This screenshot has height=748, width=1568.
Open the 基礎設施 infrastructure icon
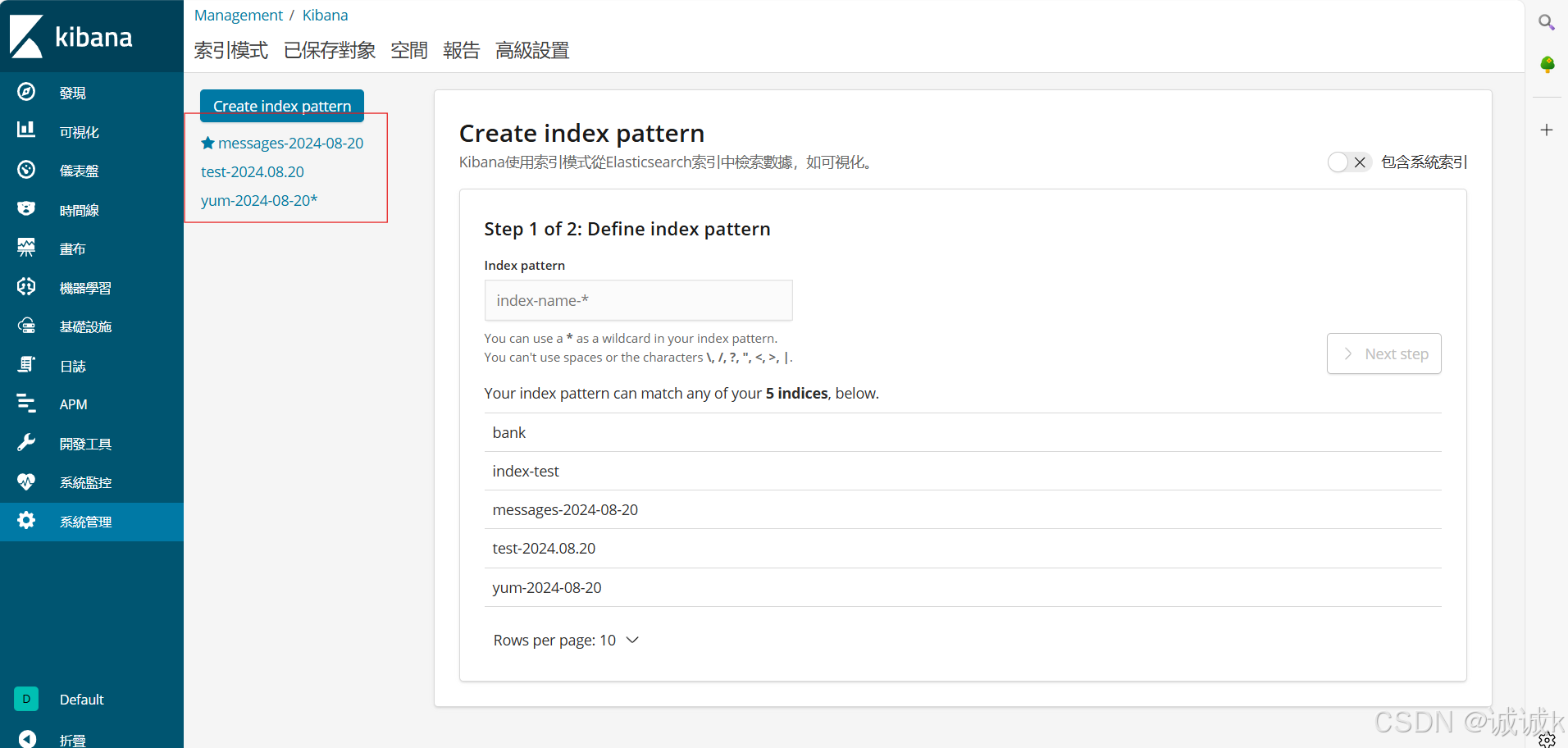tap(26, 326)
